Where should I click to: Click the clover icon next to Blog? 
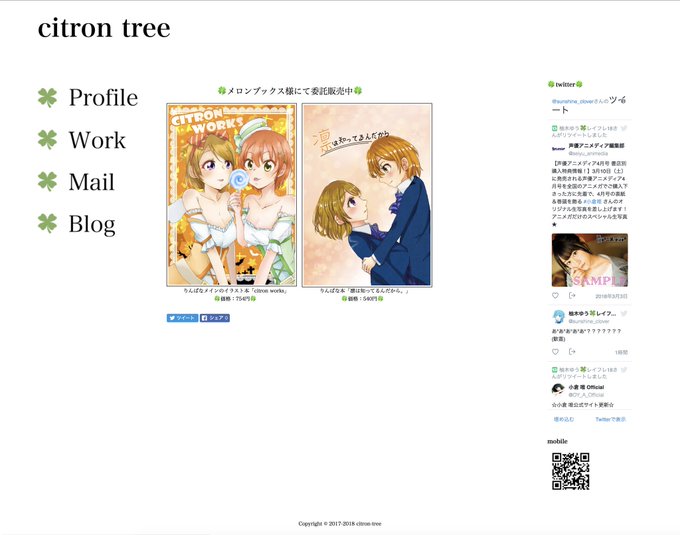(x=47, y=223)
